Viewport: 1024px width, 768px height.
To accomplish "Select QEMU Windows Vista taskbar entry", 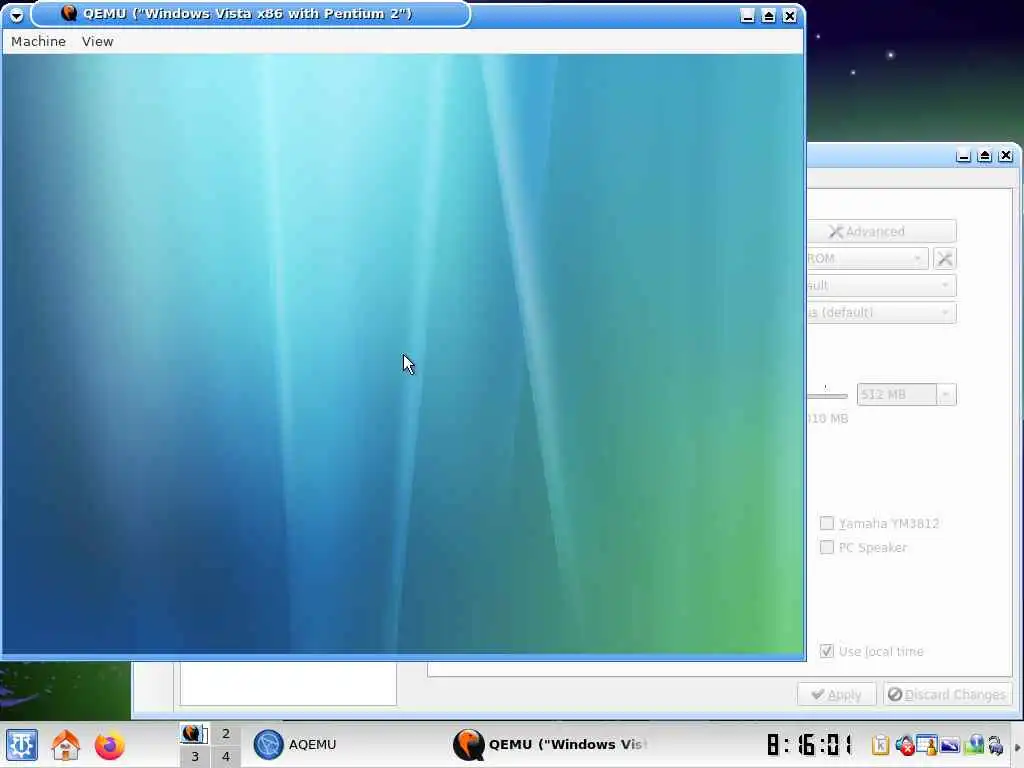I will tap(549, 744).
